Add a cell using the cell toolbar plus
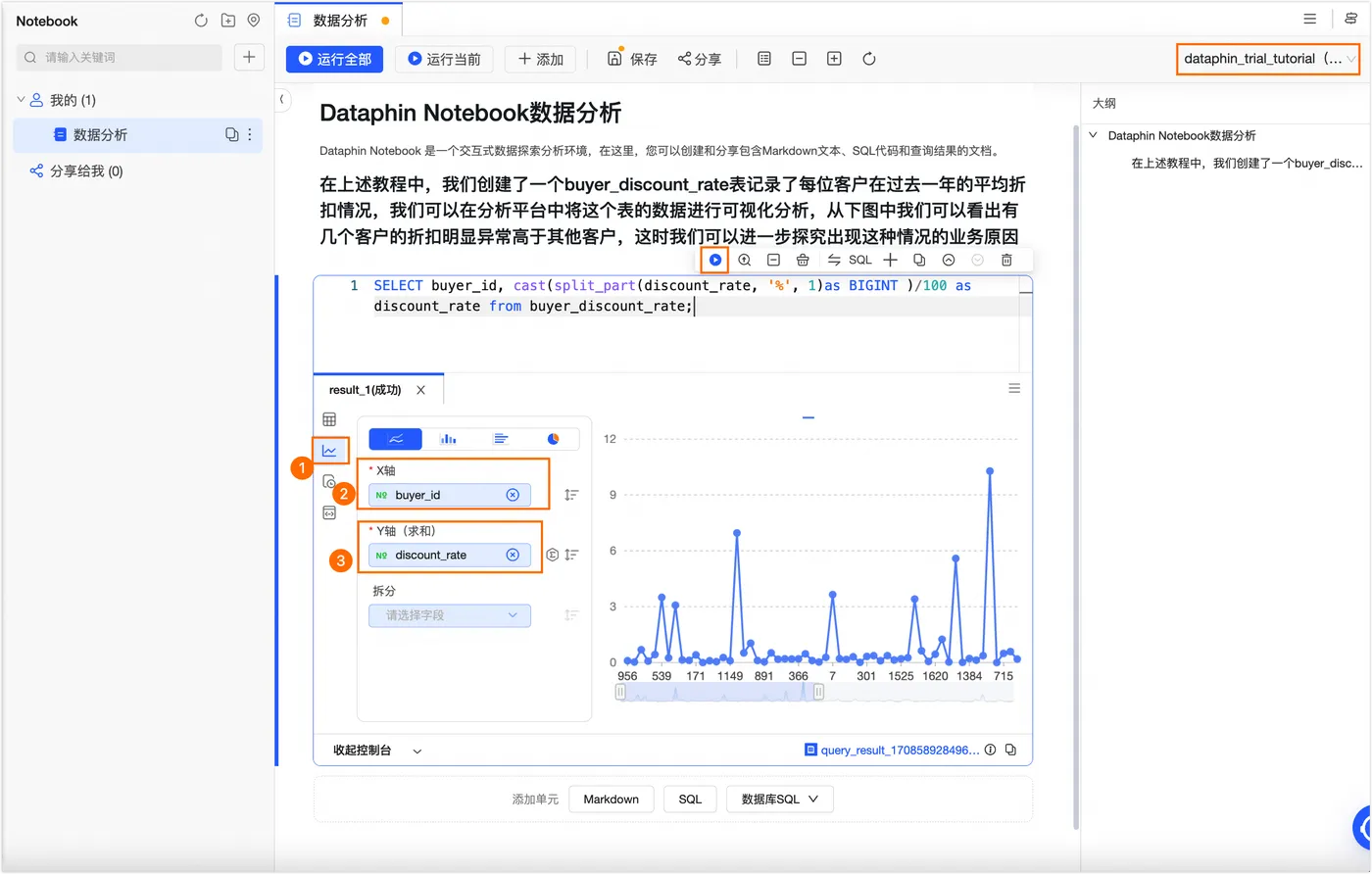Viewport: 1372px width, 874px height. point(890,260)
